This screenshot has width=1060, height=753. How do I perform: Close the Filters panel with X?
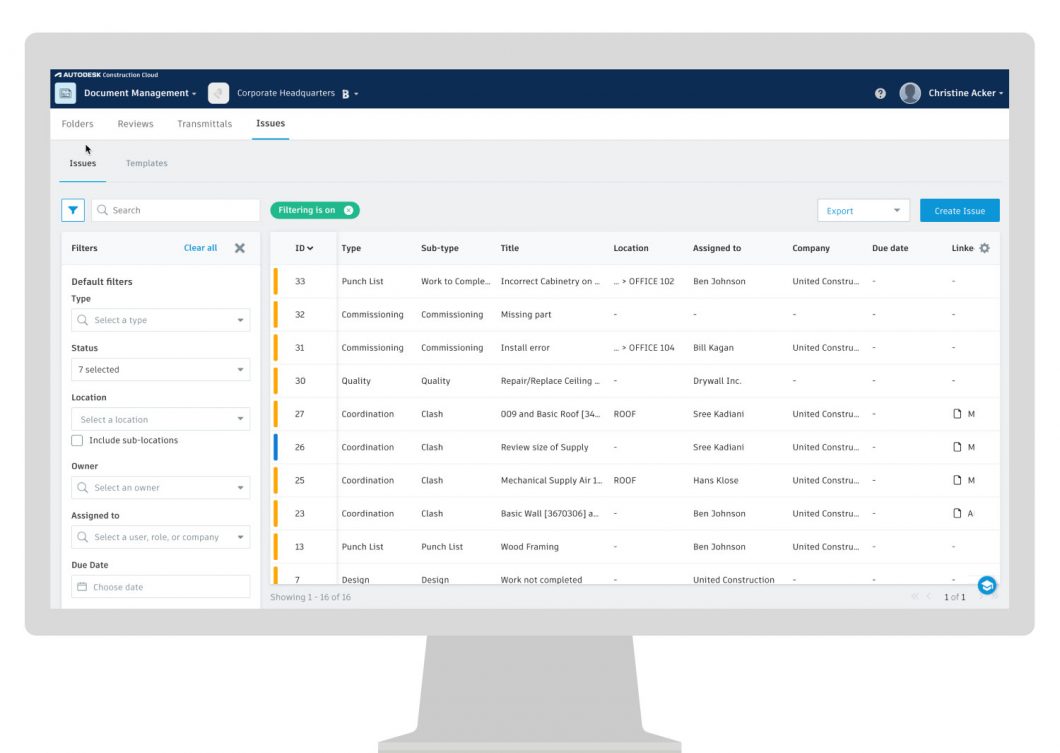coord(239,248)
